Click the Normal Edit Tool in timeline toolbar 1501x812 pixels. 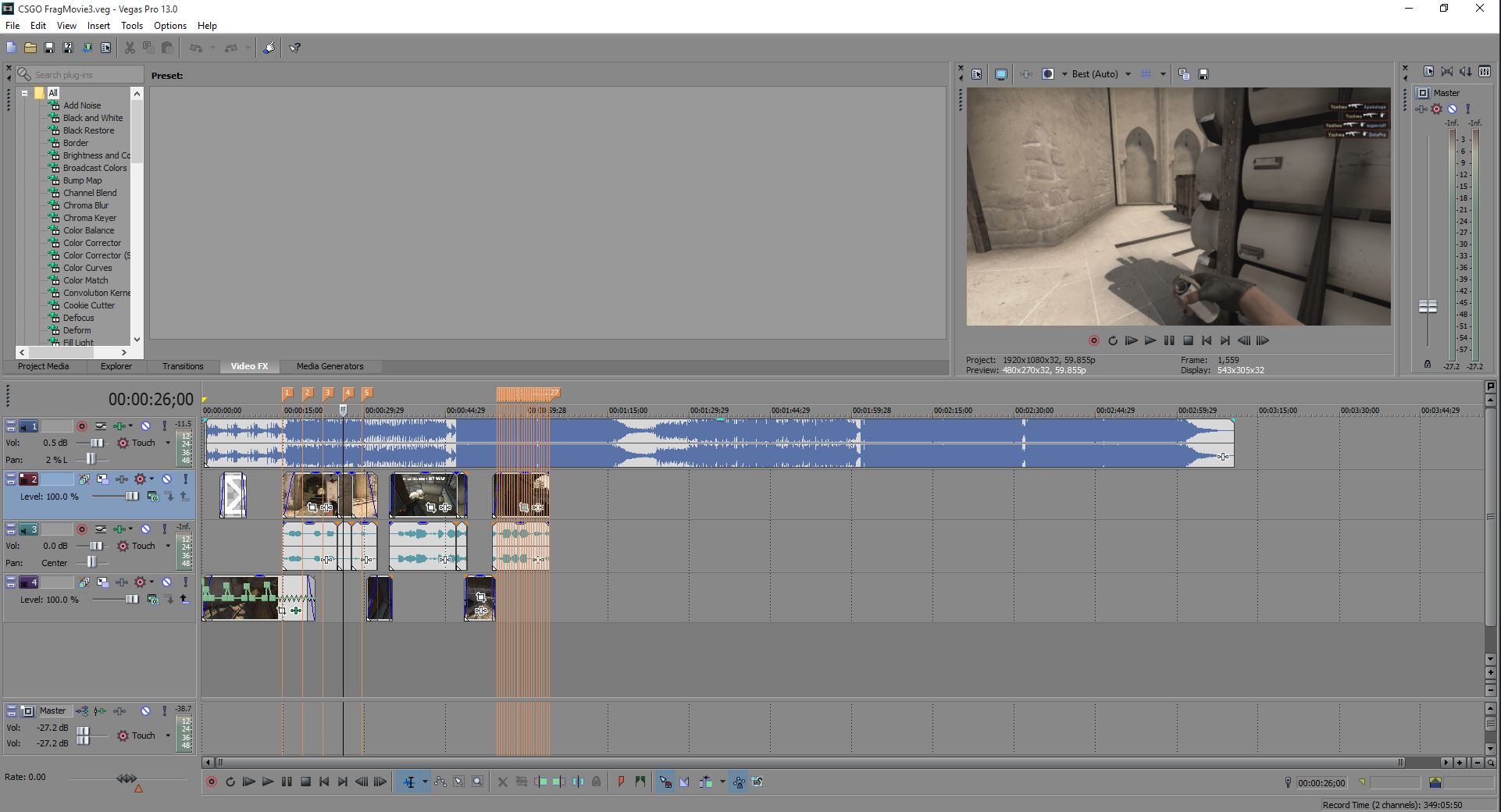pos(409,782)
